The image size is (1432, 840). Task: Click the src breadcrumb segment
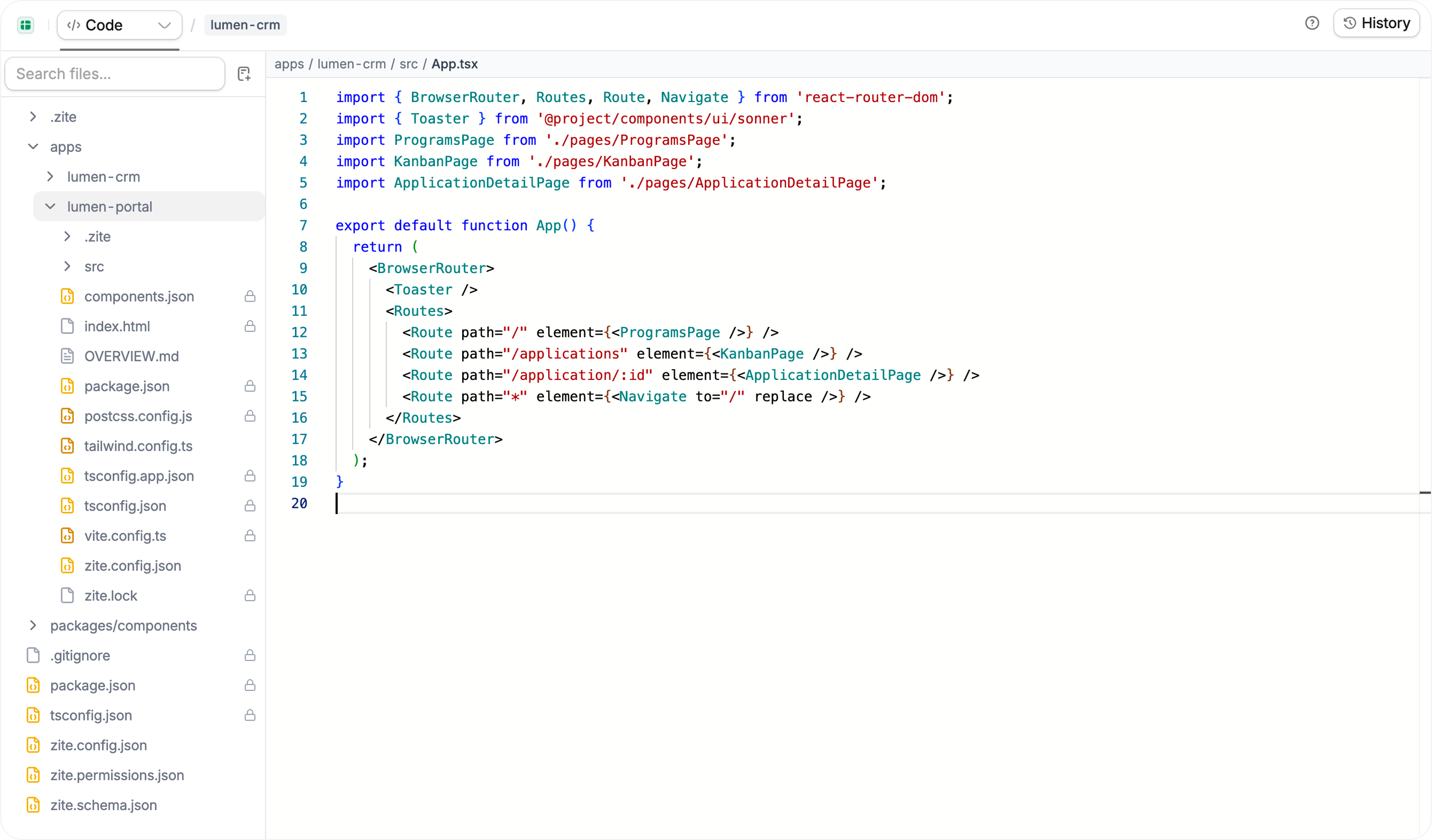(409, 64)
